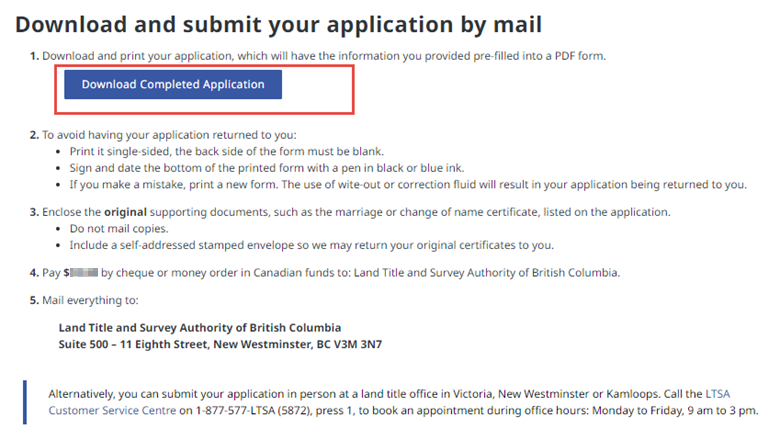Screen dimensions: 780x440
Task: Click the blurred payment amount
Action: pyautogui.click(x=85, y=271)
